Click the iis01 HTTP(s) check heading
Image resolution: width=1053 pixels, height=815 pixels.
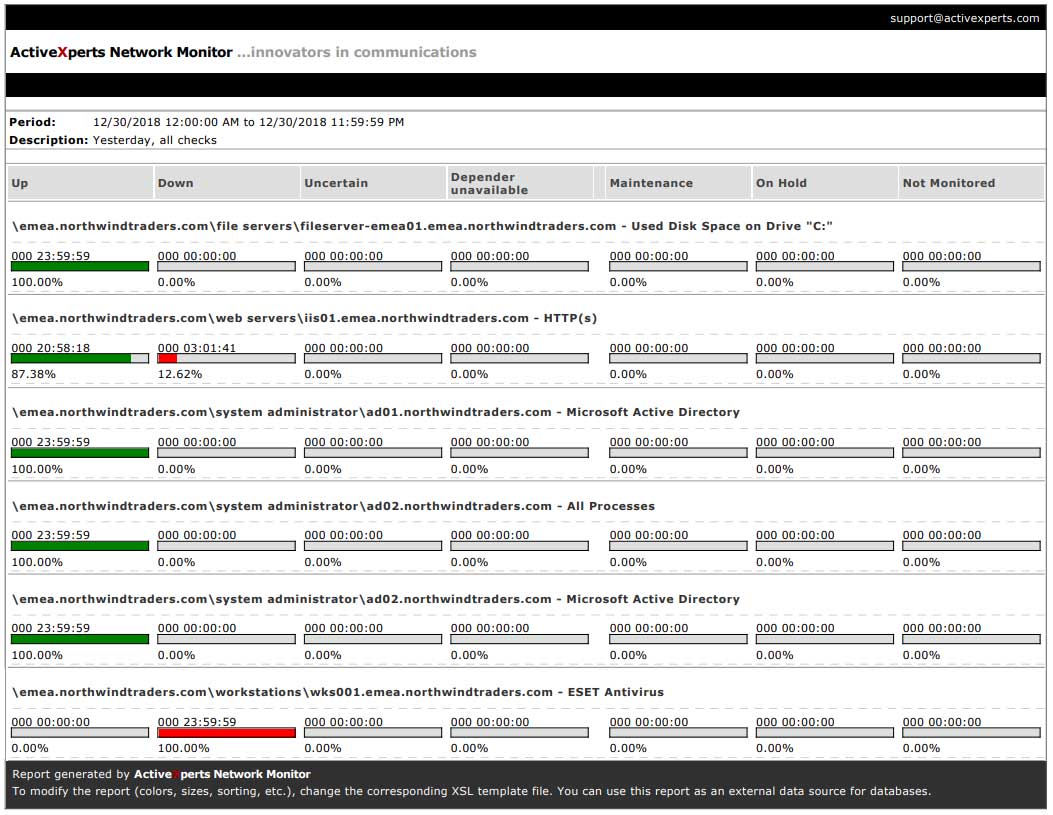pos(304,318)
